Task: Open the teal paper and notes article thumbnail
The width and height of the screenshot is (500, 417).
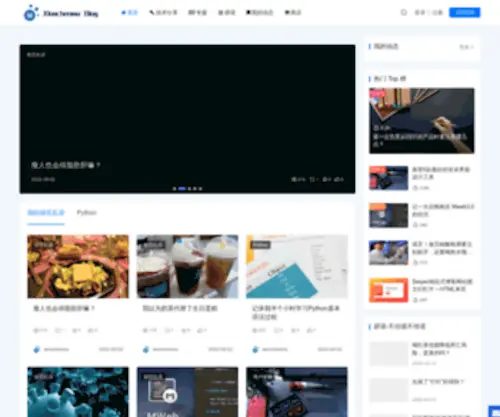Action: tap(297, 266)
